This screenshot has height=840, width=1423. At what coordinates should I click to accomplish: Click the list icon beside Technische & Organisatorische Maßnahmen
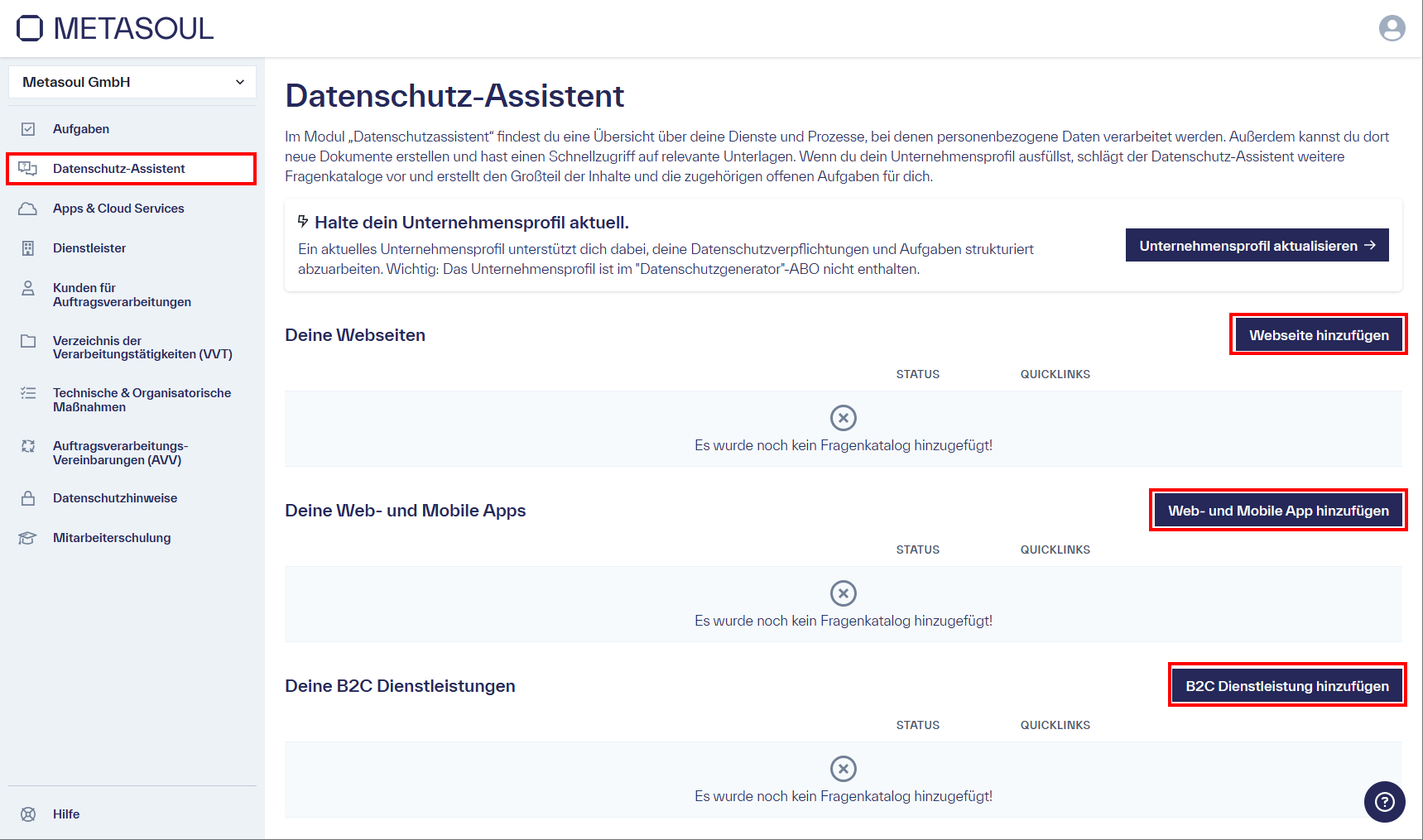[27, 393]
